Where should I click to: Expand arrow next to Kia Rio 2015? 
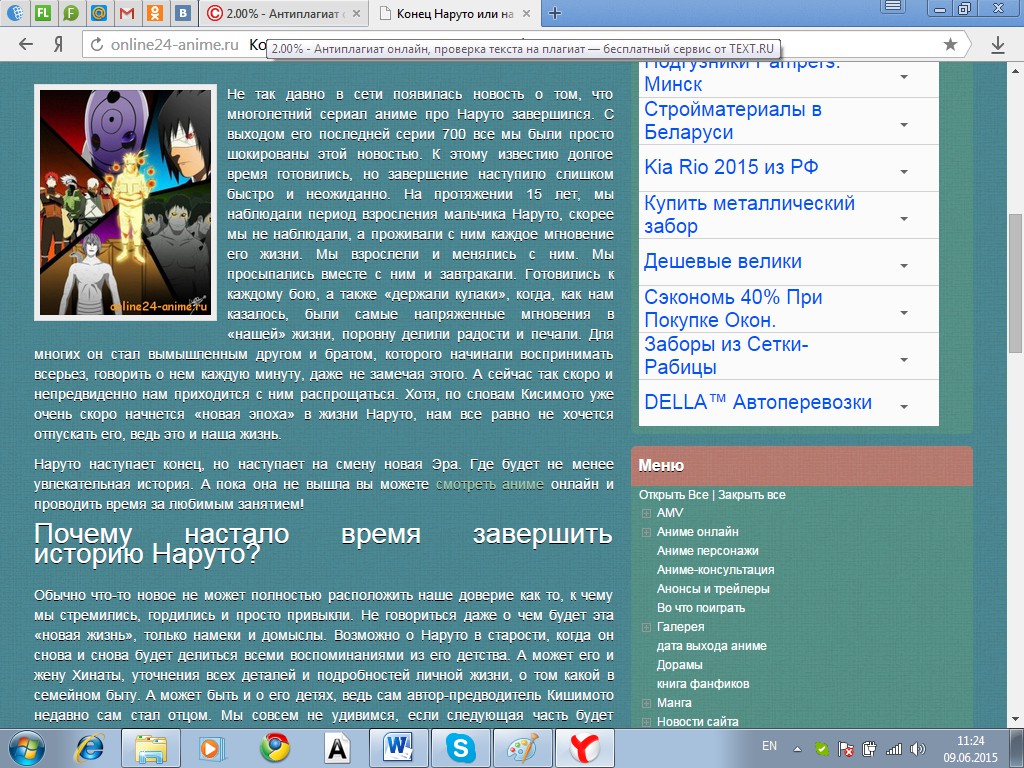[x=904, y=172]
